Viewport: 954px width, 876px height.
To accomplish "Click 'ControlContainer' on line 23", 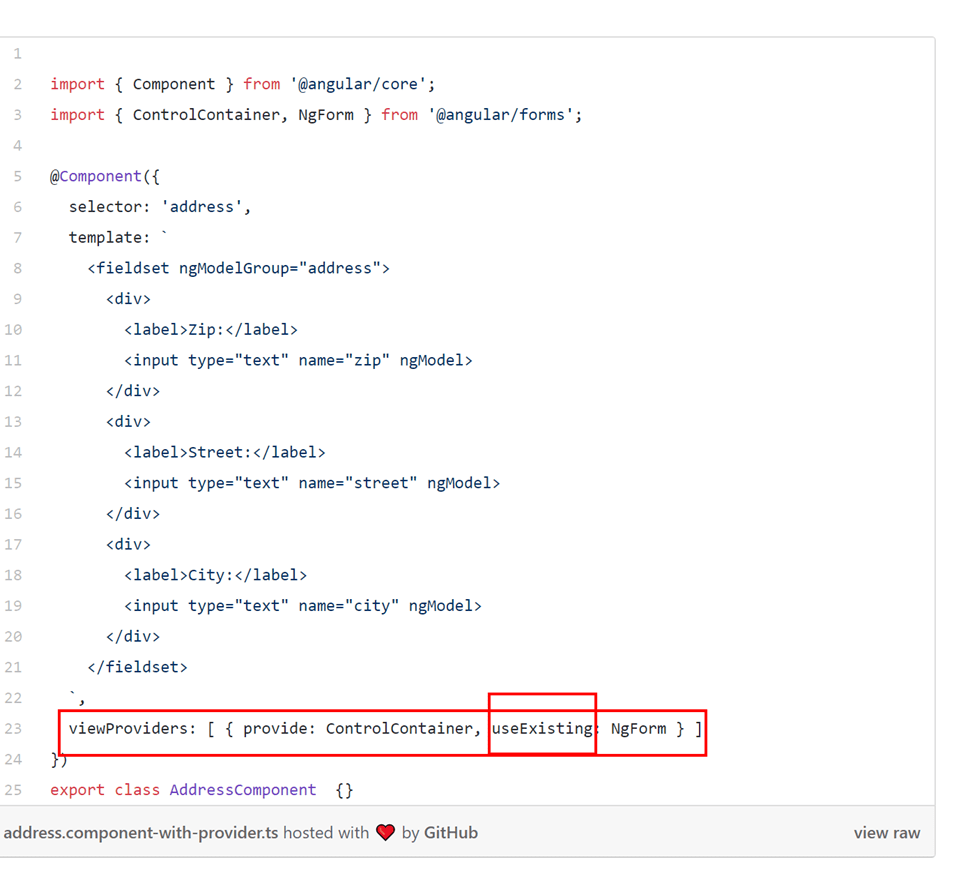I will pyautogui.click(x=399, y=729).
